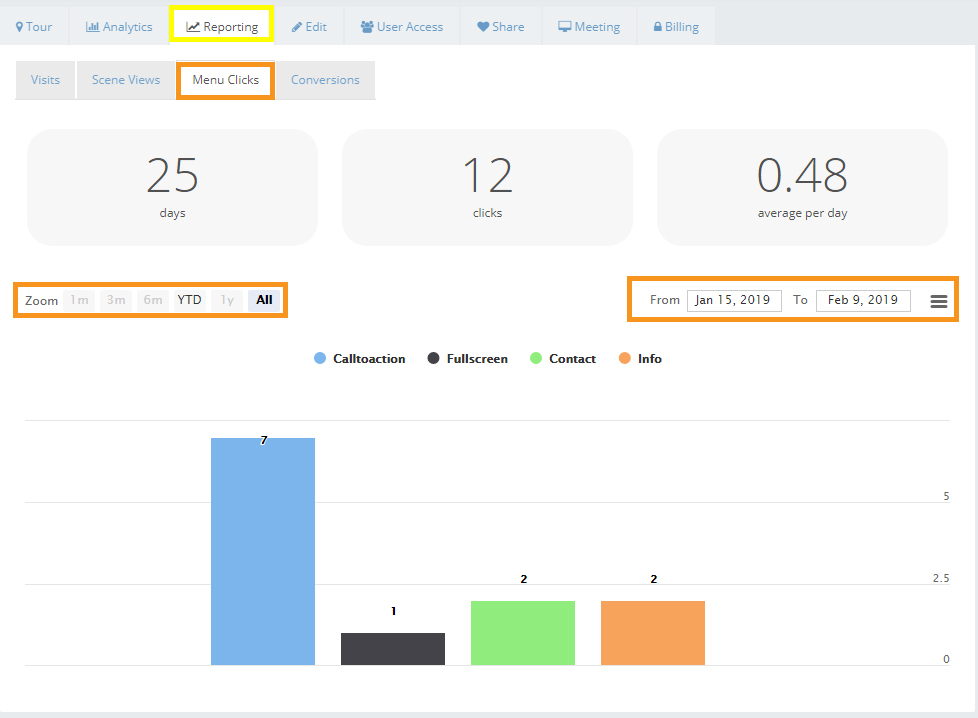Toggle the Contact legend series

563,359
